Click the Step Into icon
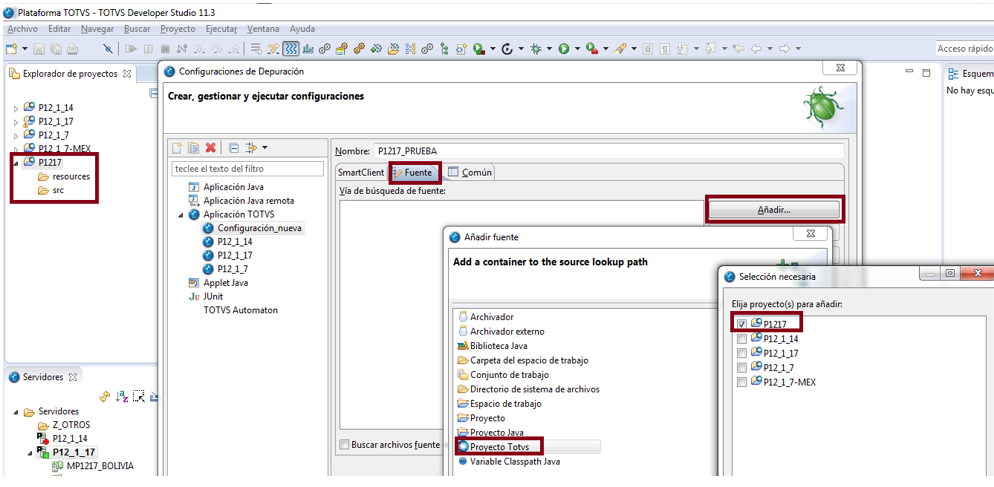 click(199, 49)
